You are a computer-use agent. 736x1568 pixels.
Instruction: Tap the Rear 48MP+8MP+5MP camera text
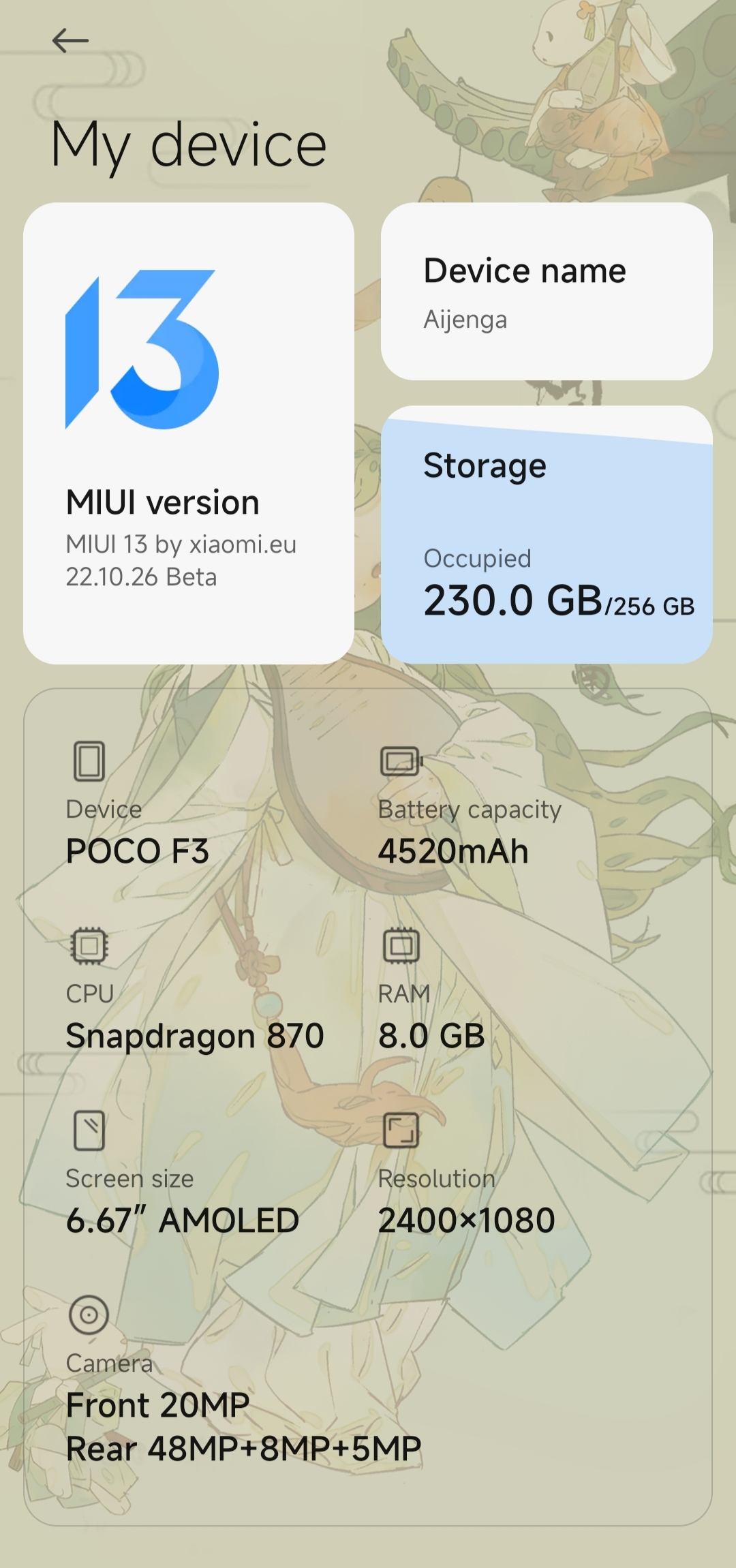pyautogui.click(x=243, y=1448)
